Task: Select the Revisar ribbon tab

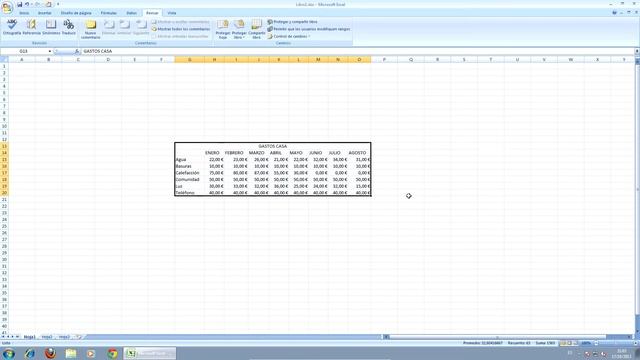Action: pyautogui.click(x=152, y=13)
